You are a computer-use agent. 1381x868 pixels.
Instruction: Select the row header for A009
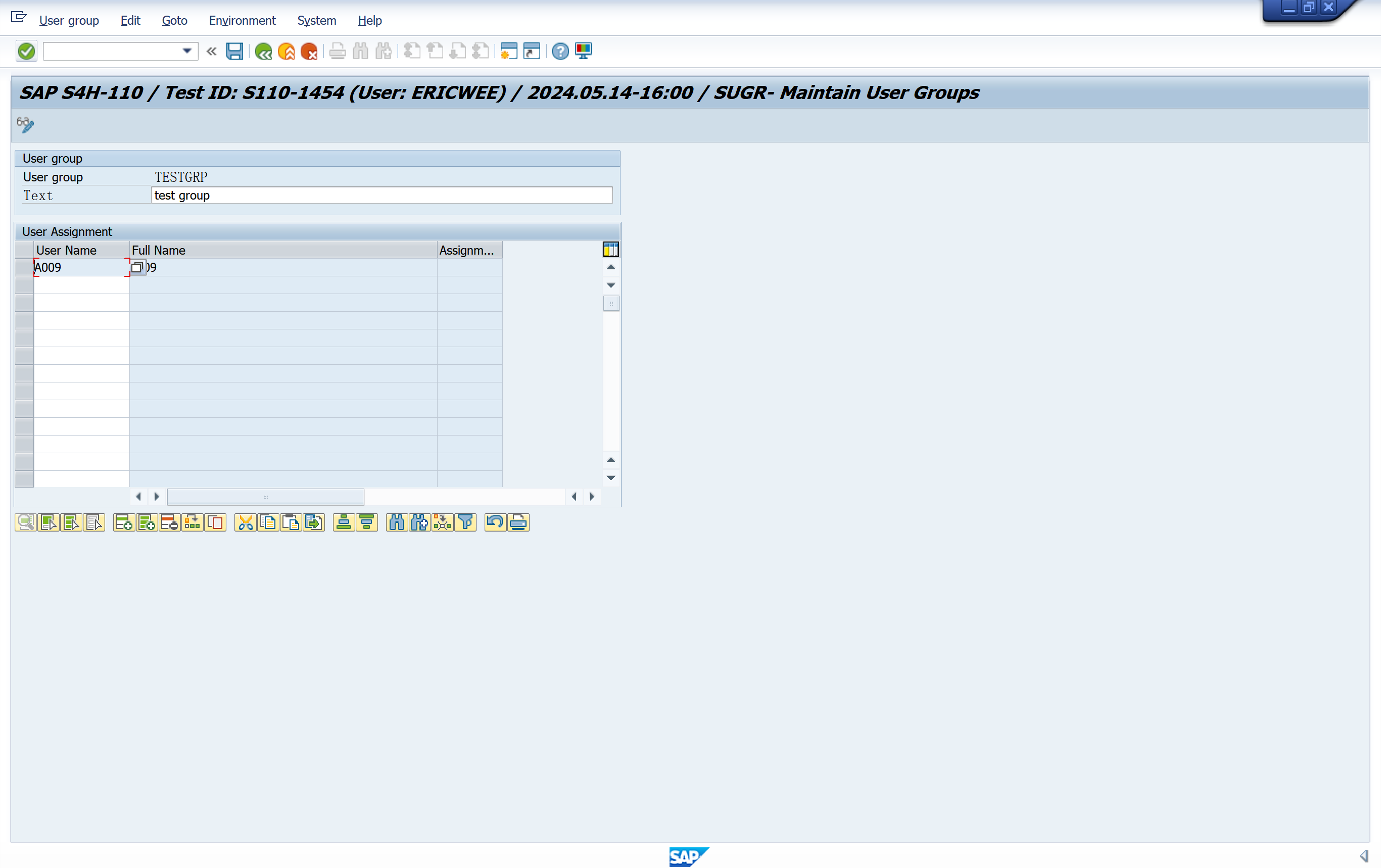(x=24, y=267)
